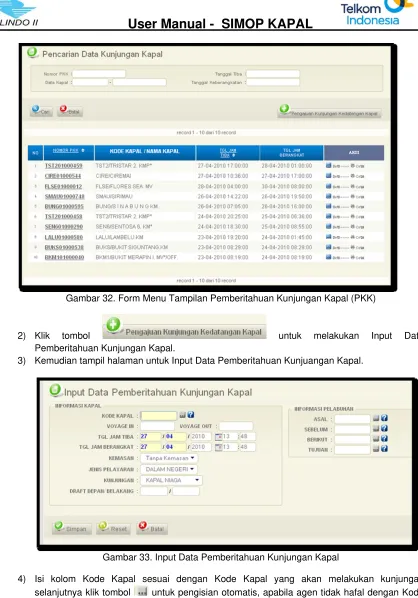The image size is (418, 598).
Task: Click the lookup icon next to Kode Kapal field
Action: point(183,415)
